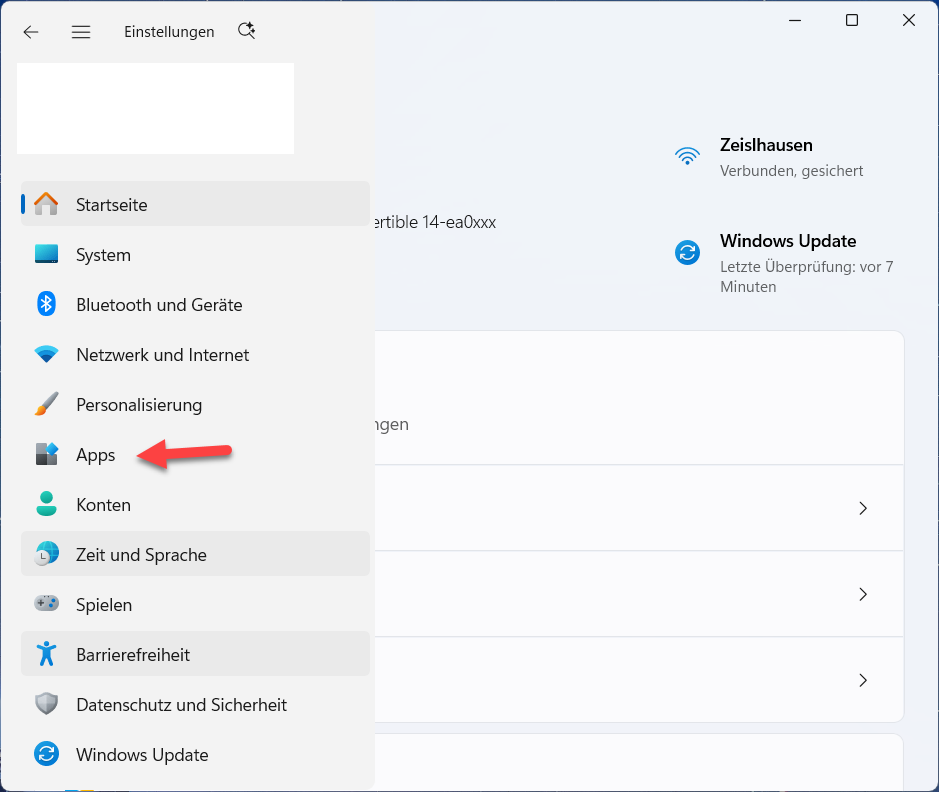
Task: Open Startseite in the sidebar
Action: (195, 204)
